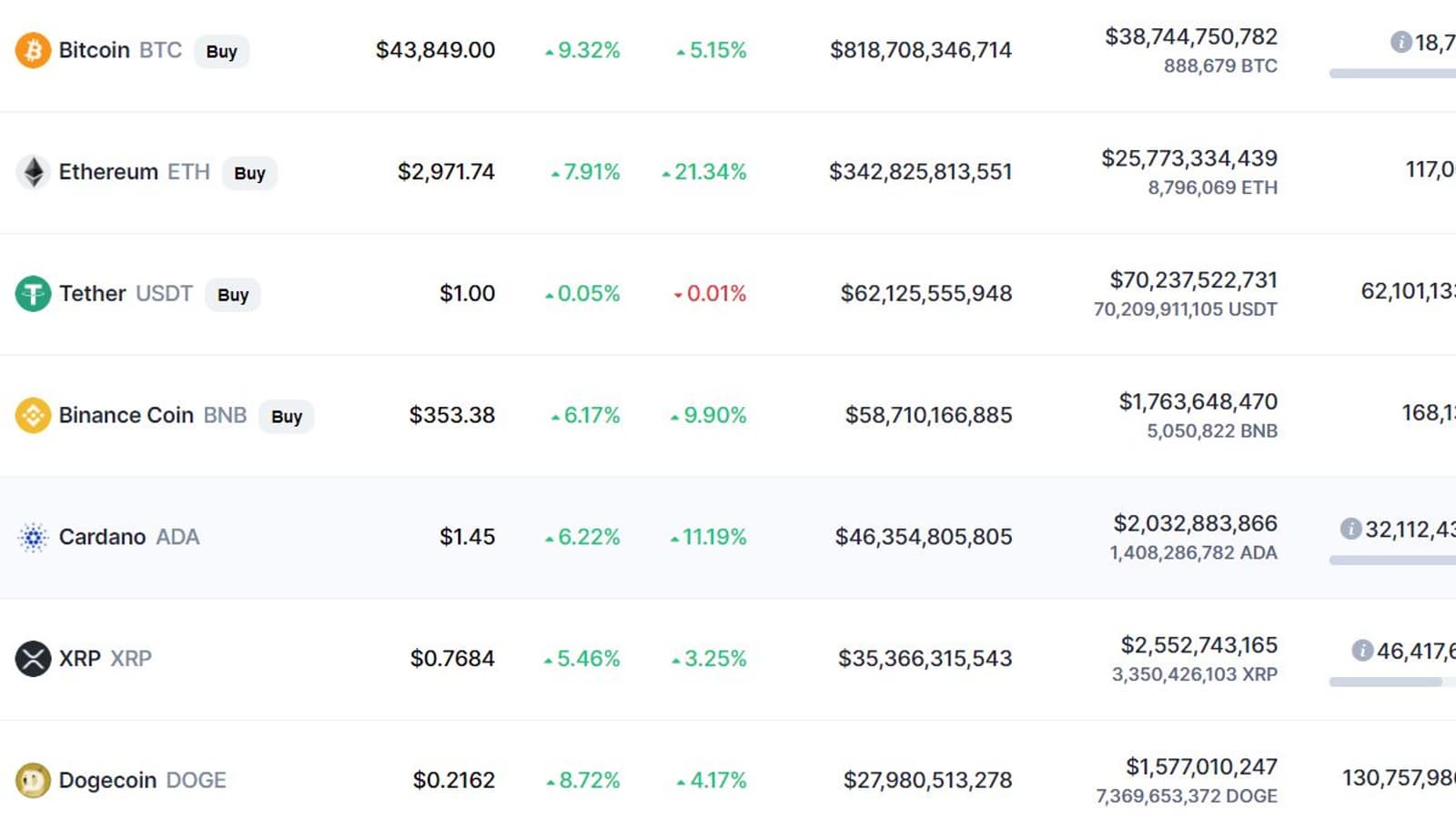Click the Ethereum diamond logo icon
Viewport: 1456px width, 819px height.
click(x=33, y=172)
